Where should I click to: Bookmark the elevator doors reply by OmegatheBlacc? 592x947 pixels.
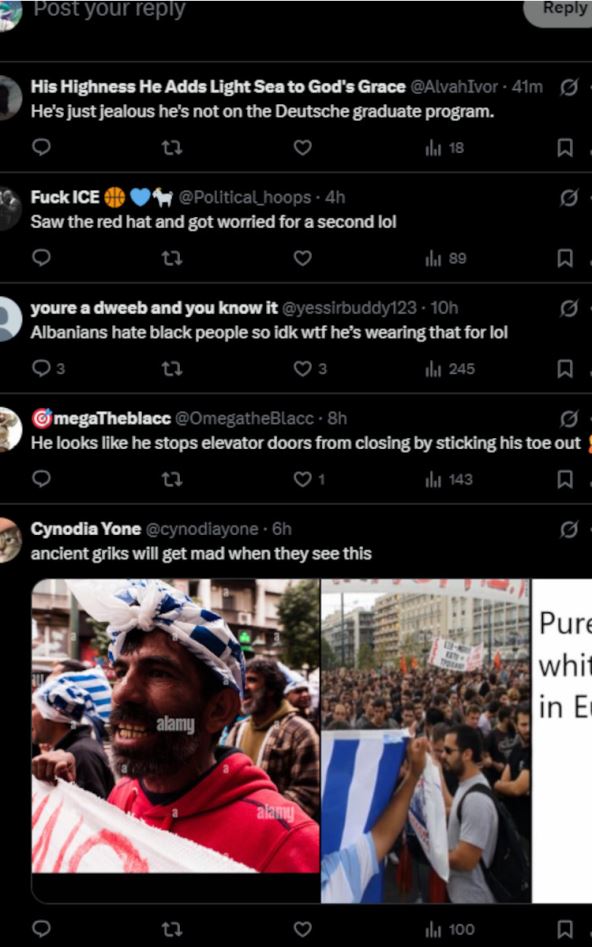[564, 479]
